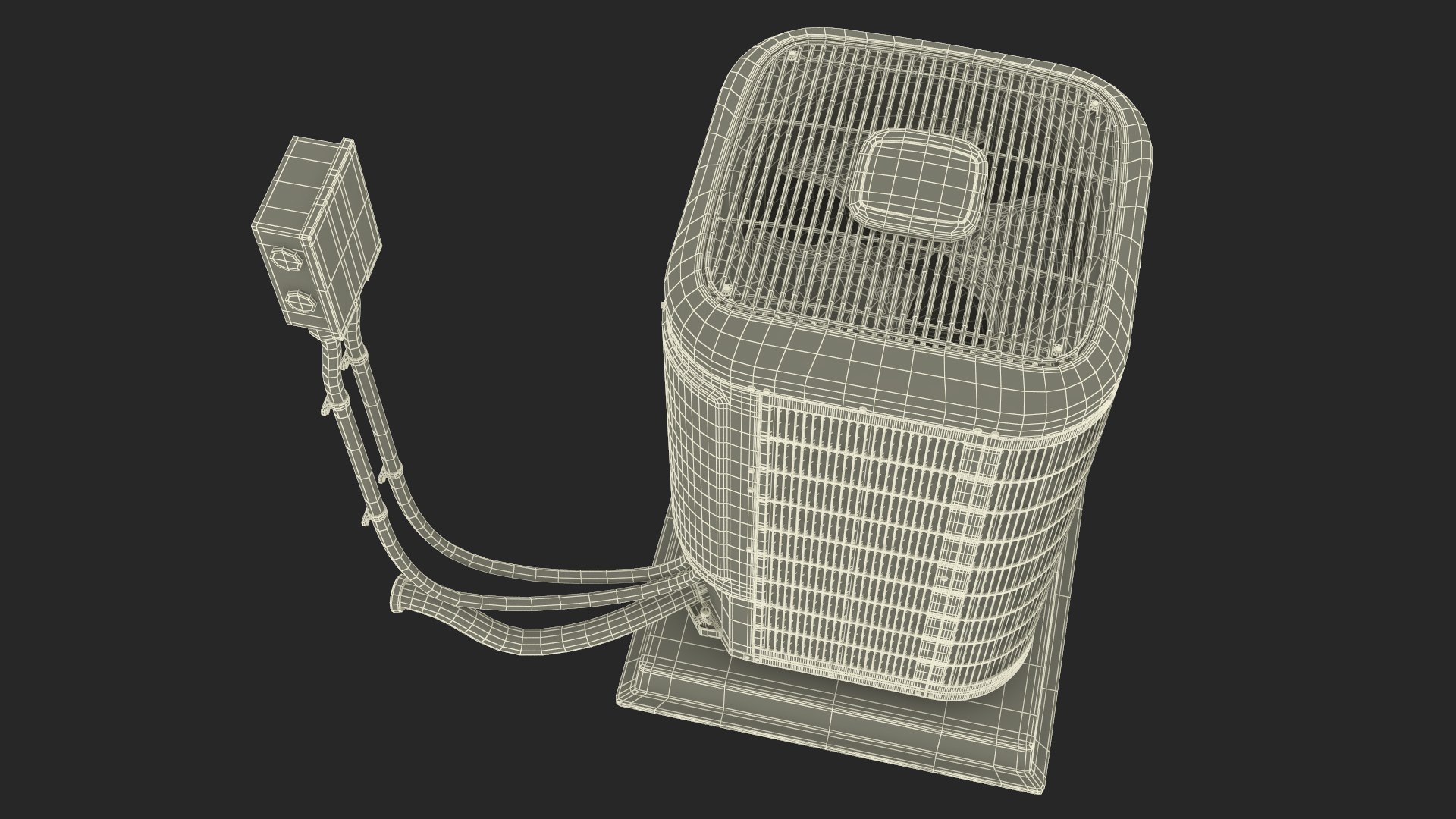Click the top-left grille mounting screw
The height and width of the screenshot is (819, 1456).
point(792,55)
